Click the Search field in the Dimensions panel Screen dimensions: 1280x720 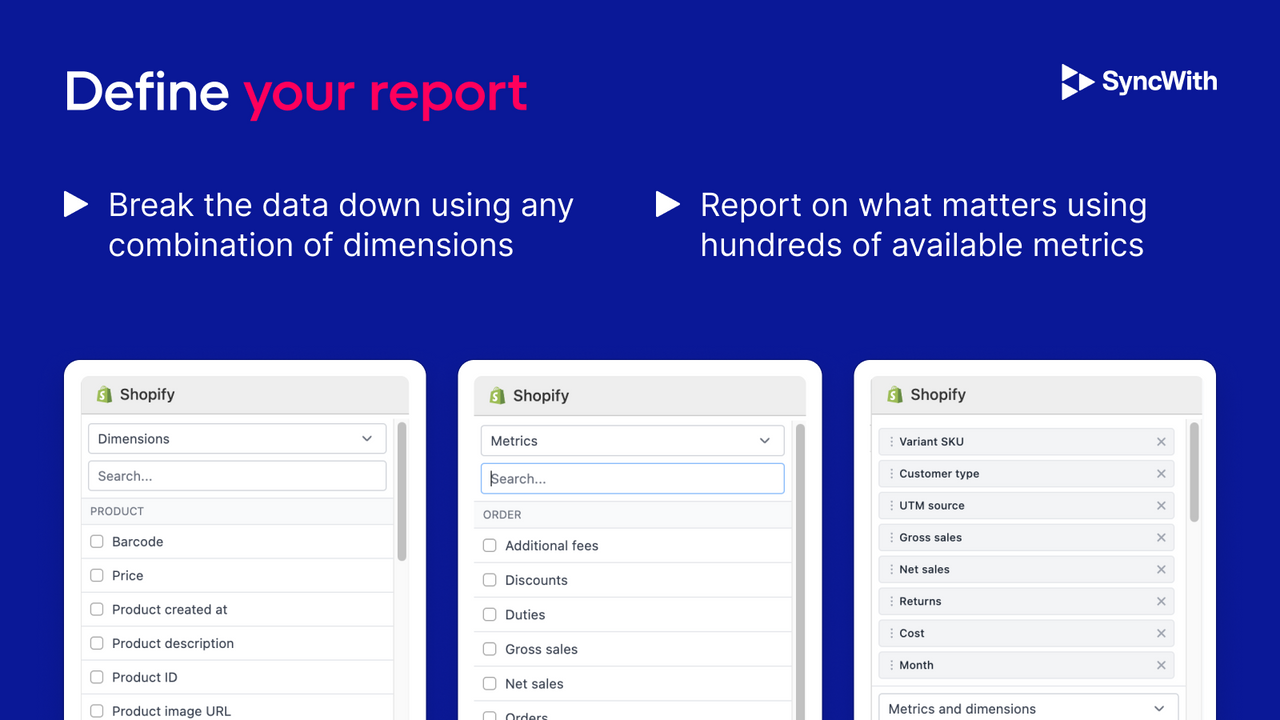coord(237,476)
